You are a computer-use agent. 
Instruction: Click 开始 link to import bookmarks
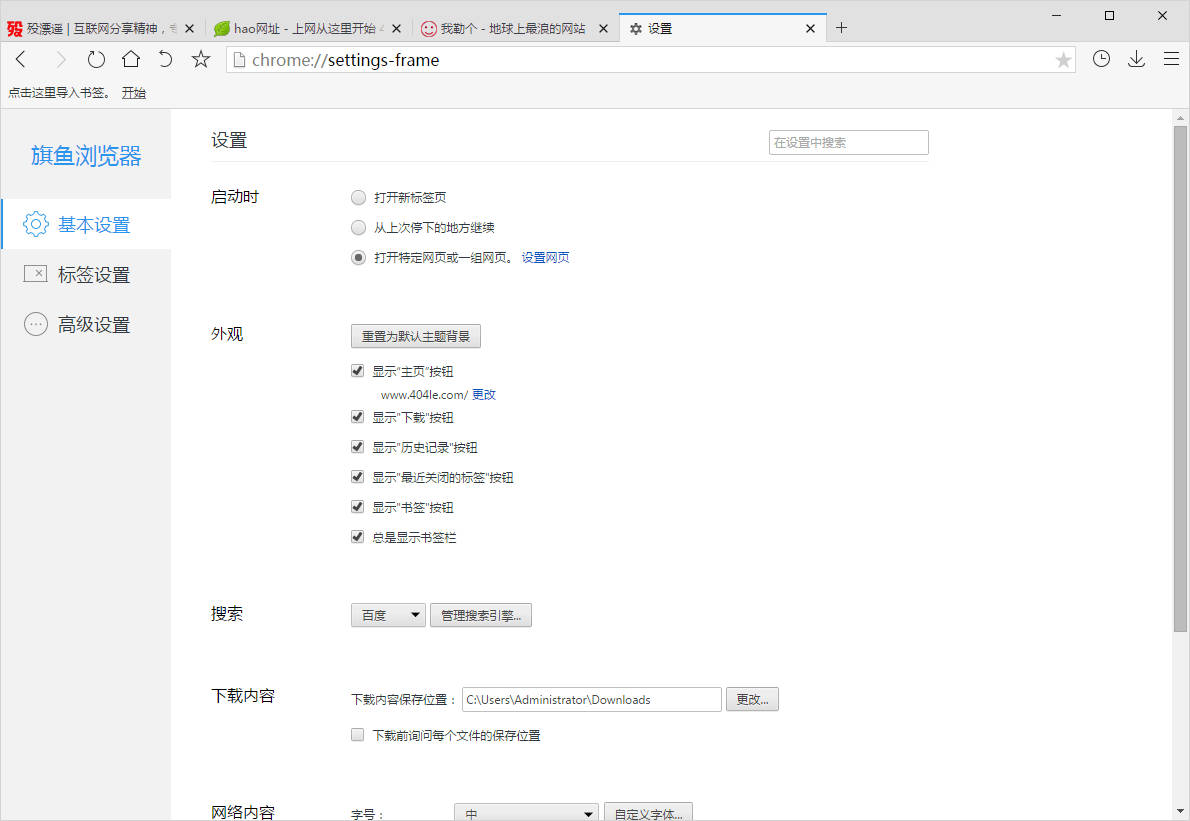pos(134,93)
